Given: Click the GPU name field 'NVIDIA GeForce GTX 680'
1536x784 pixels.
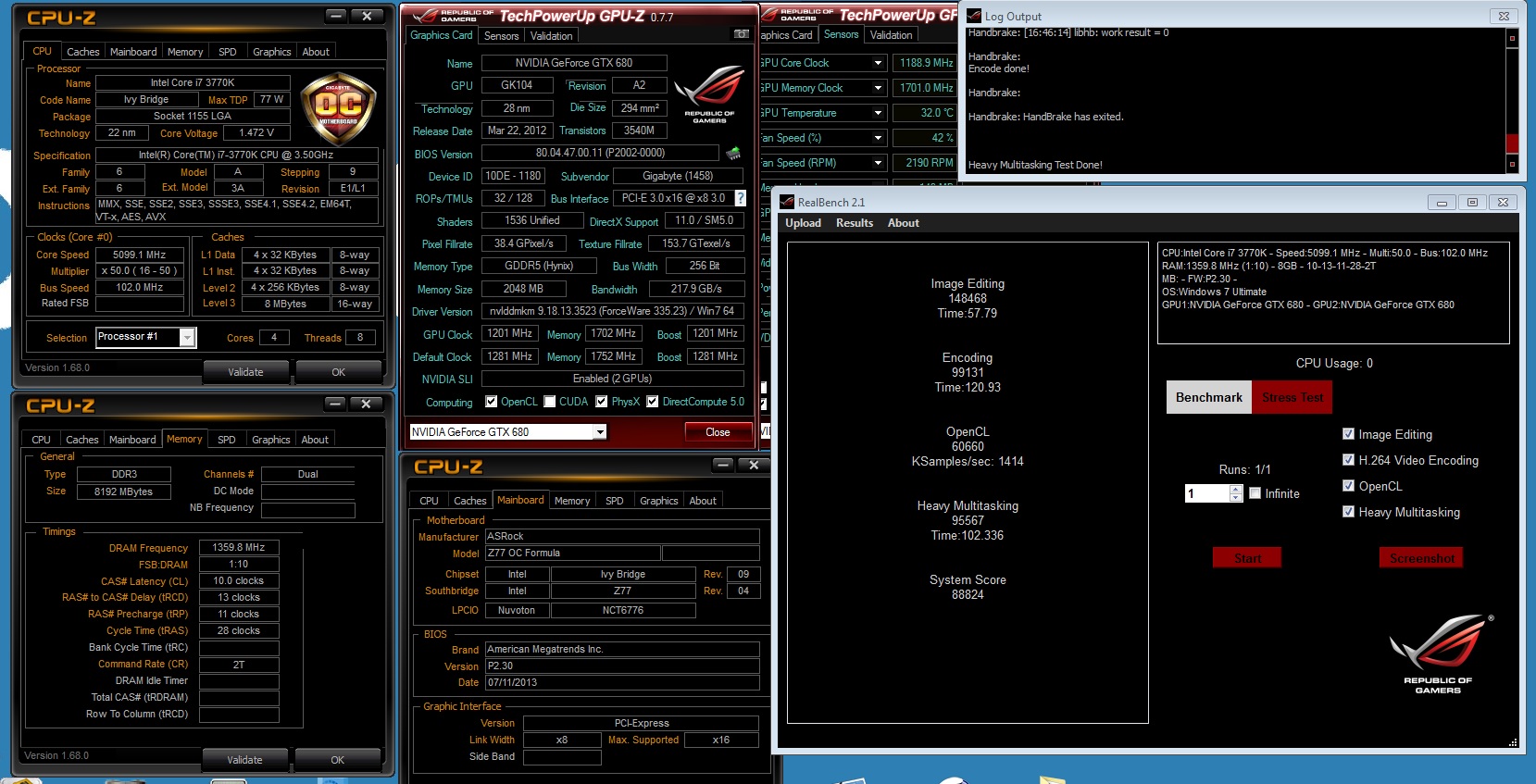Looking at the screenshot, I should coord(574,63).
